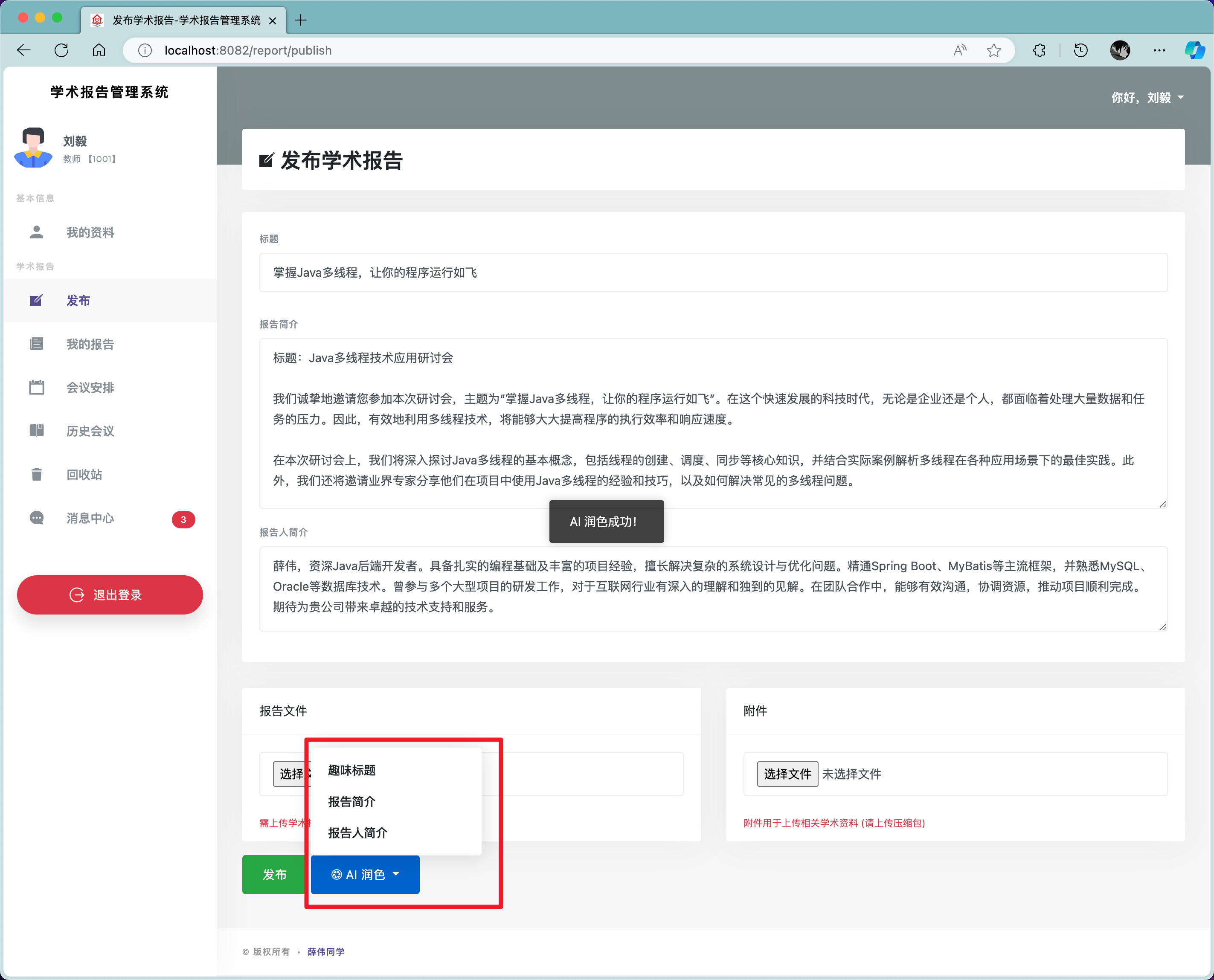Open the 薛伟同学 footer link
1214x980 pixels.
pos(326,952)
